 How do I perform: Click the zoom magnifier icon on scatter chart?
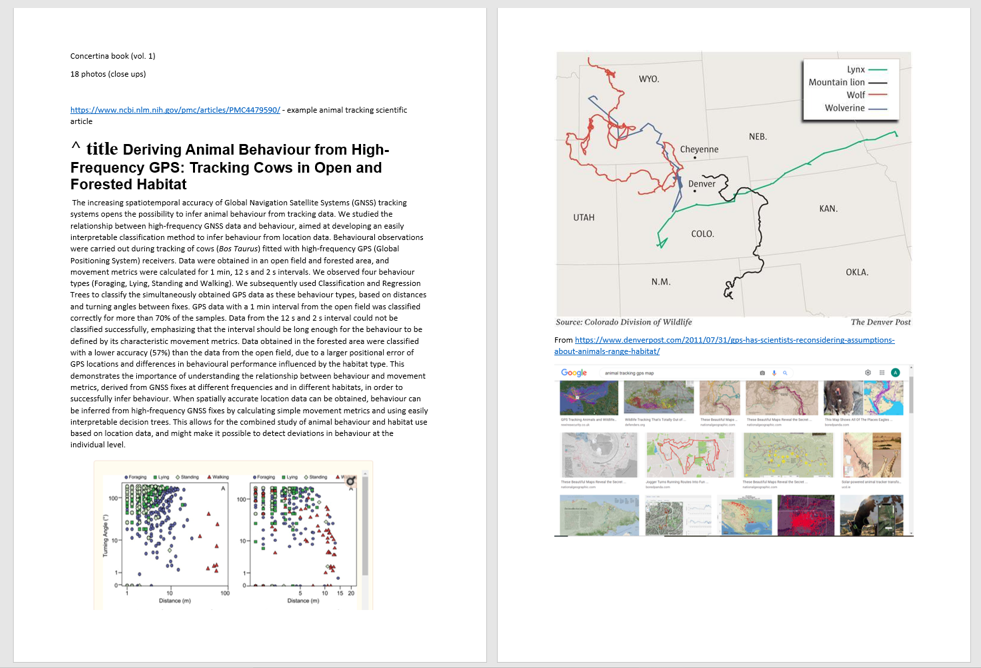tap(351, 481)
